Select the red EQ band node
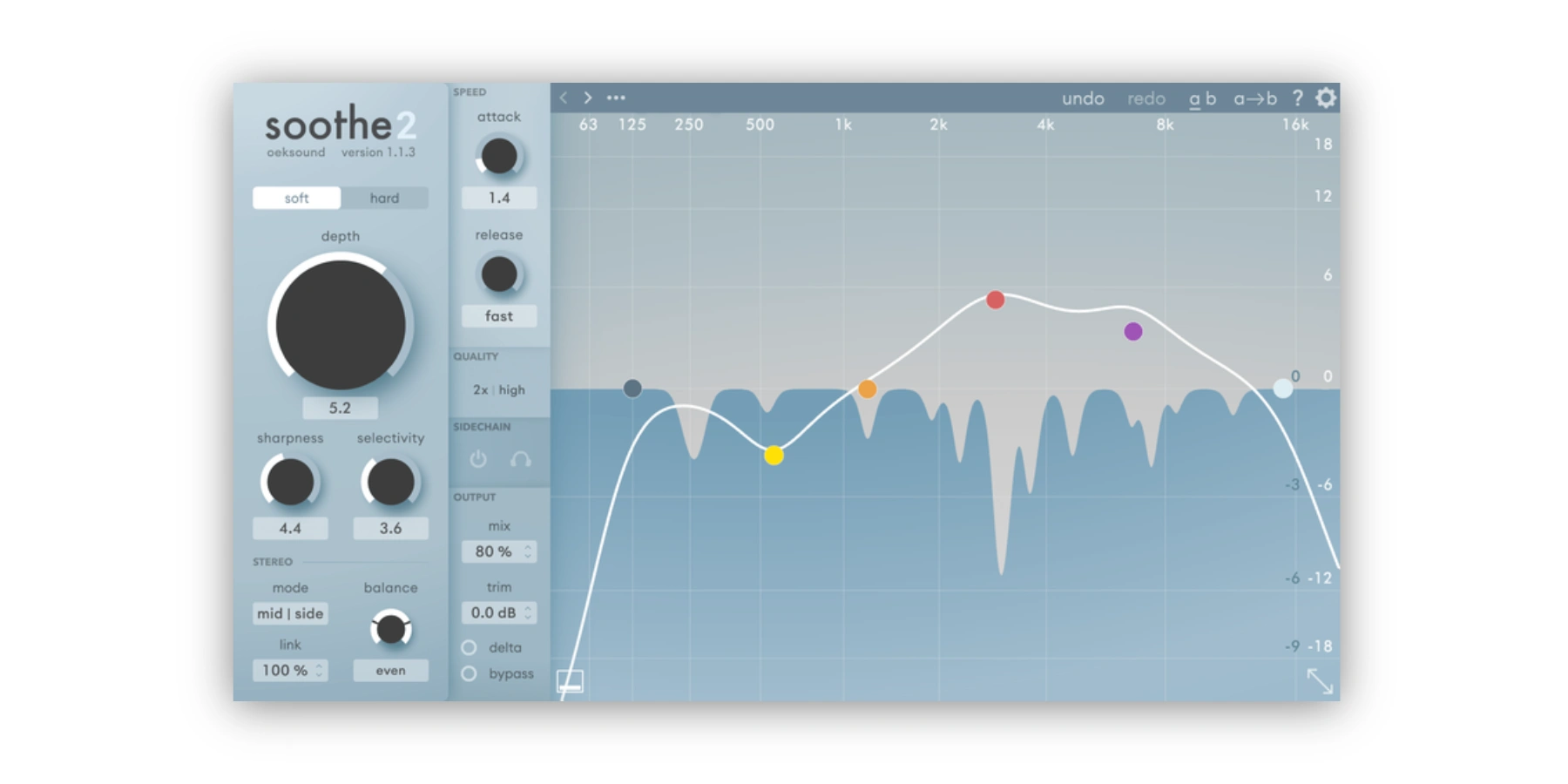Image resolution: width=1568 pixels, height=784 pixels. (995, 300)
